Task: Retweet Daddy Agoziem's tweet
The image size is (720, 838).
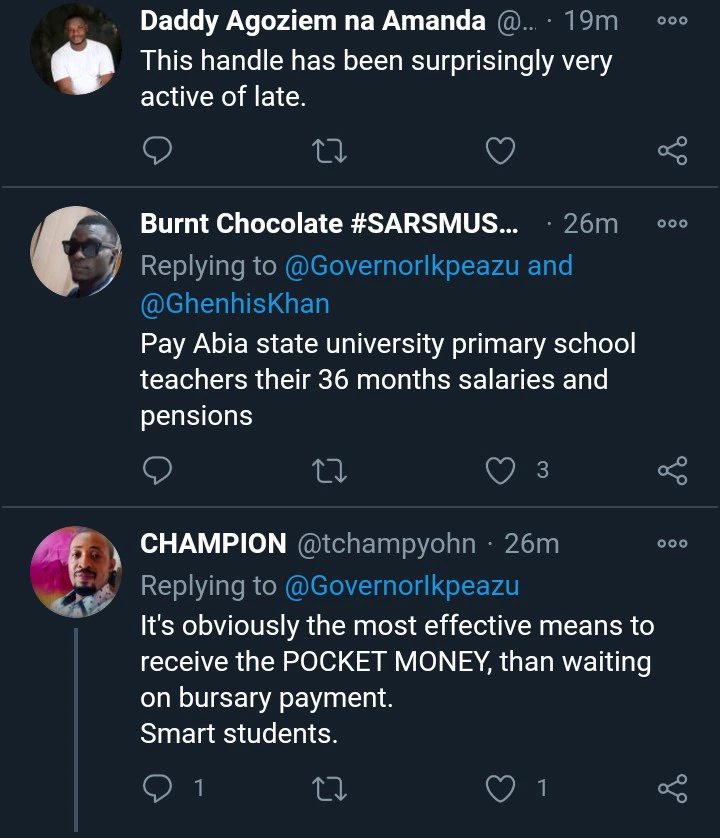Action: point(329,151)
